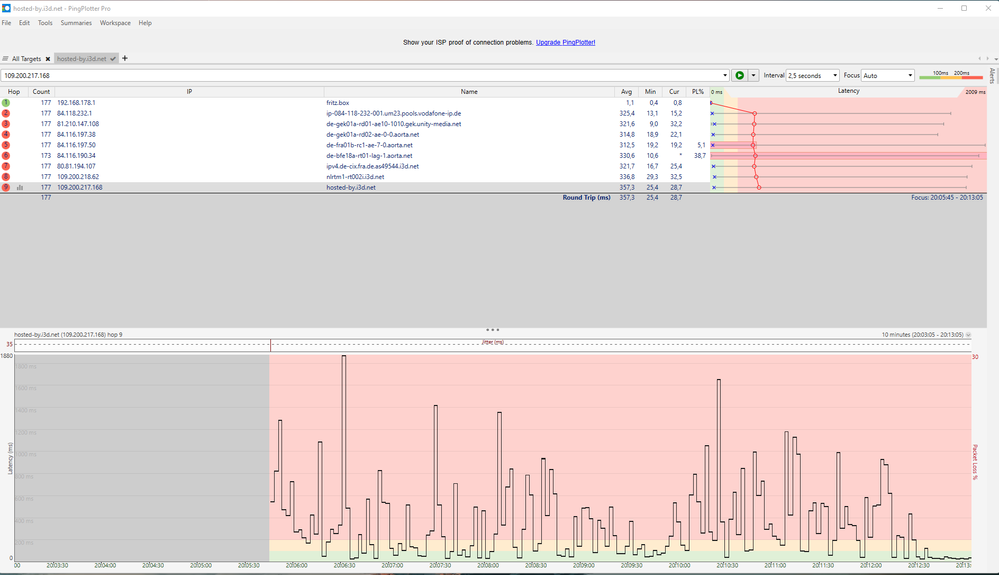Open the target address history dropdown
This screenshot has height=575, width=999.
click(725, 75)
